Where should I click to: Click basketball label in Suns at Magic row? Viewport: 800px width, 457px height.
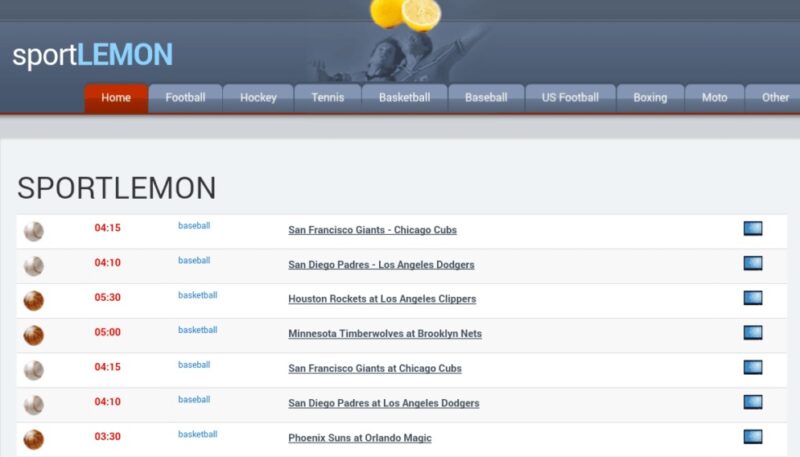(x=197, y=434)
